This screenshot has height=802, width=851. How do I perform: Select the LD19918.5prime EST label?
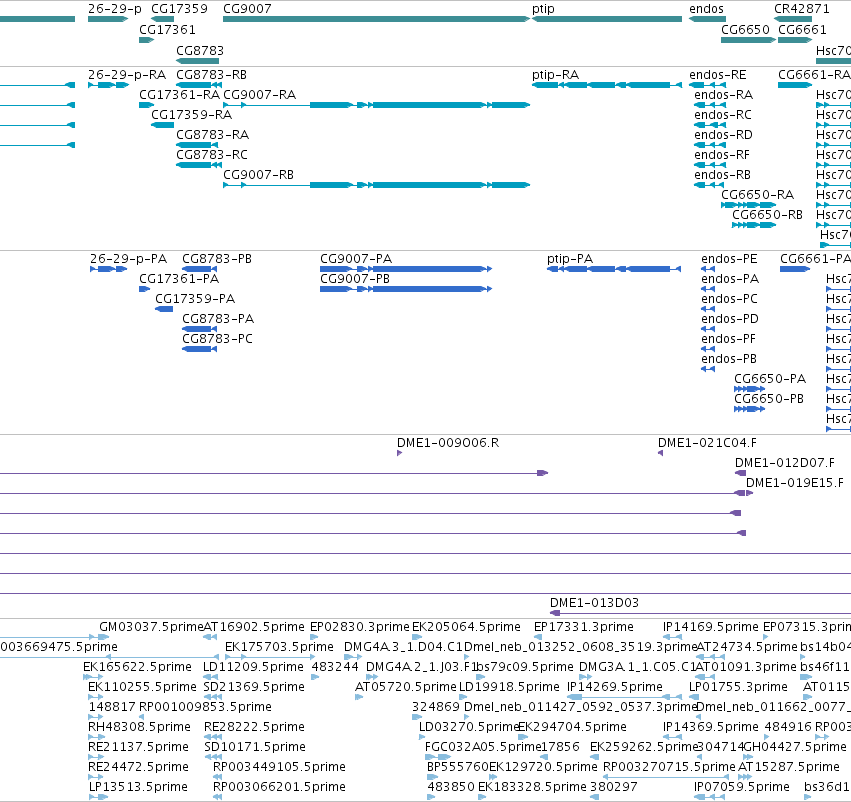coord(509,687)
